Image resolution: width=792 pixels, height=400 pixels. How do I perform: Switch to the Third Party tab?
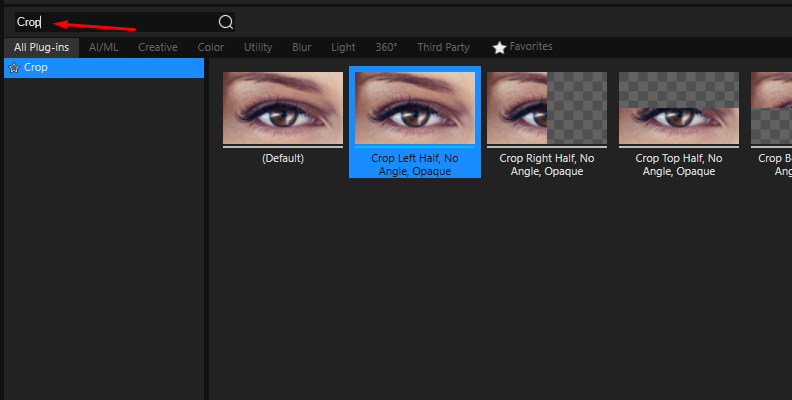tap(443, 47)
